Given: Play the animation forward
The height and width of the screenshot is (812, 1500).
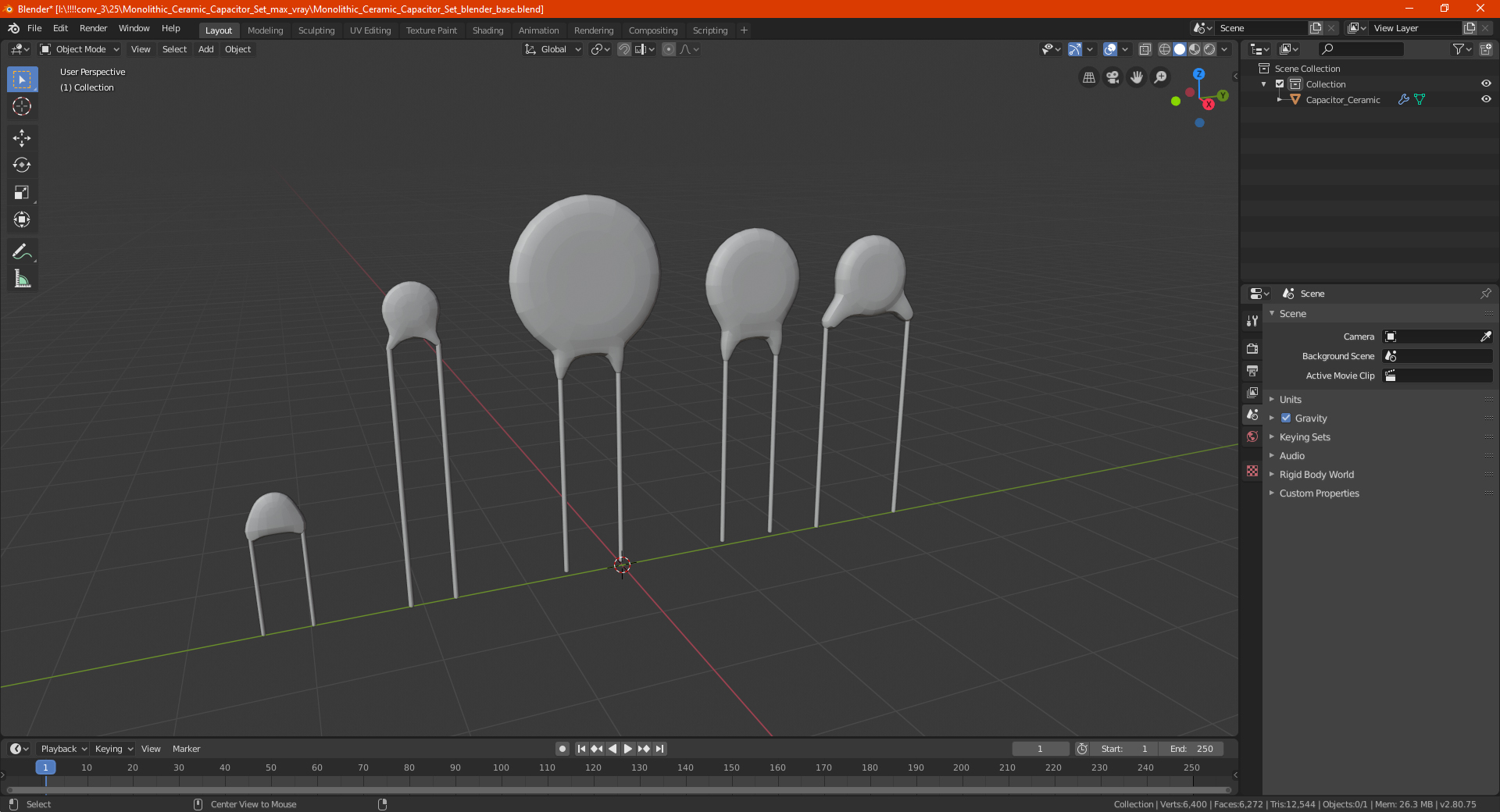Looking at the screenshot, I should (628, 749).
